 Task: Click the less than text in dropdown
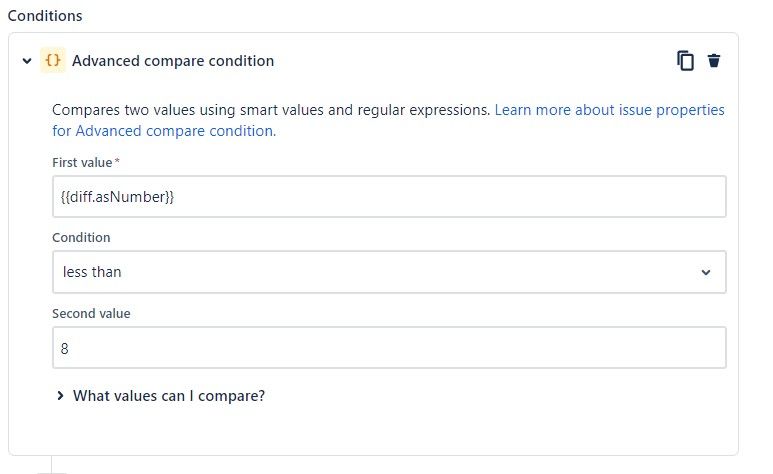click(92, 272)
